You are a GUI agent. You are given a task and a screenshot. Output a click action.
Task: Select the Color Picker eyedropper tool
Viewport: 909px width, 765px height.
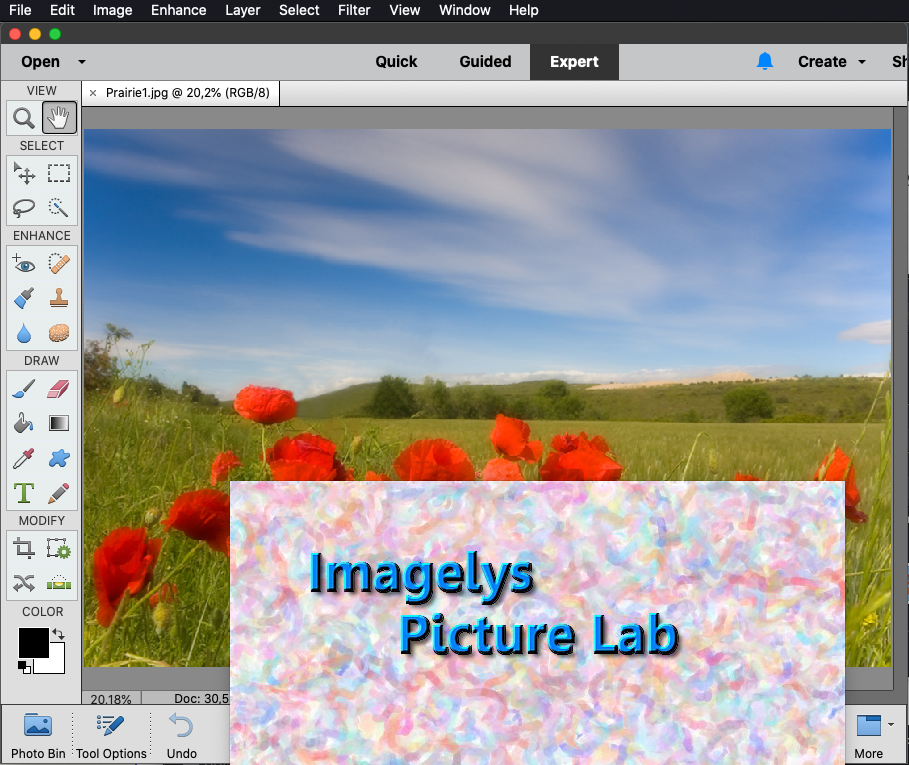(x=24, y=458)
